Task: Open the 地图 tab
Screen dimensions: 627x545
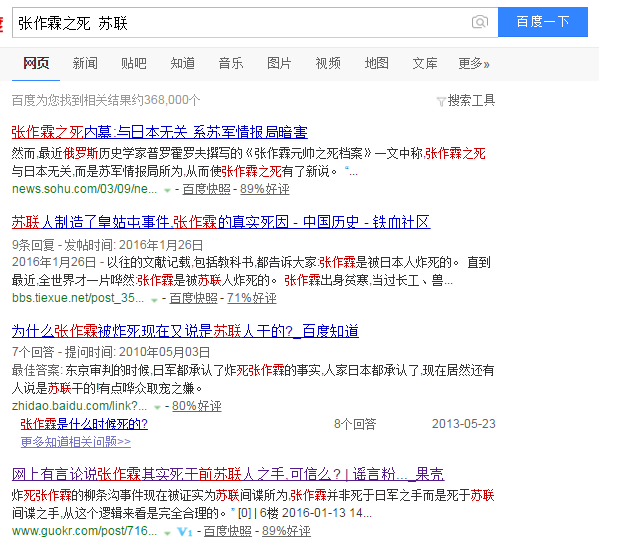Action: pyautogui.click(x=376, y=63)
